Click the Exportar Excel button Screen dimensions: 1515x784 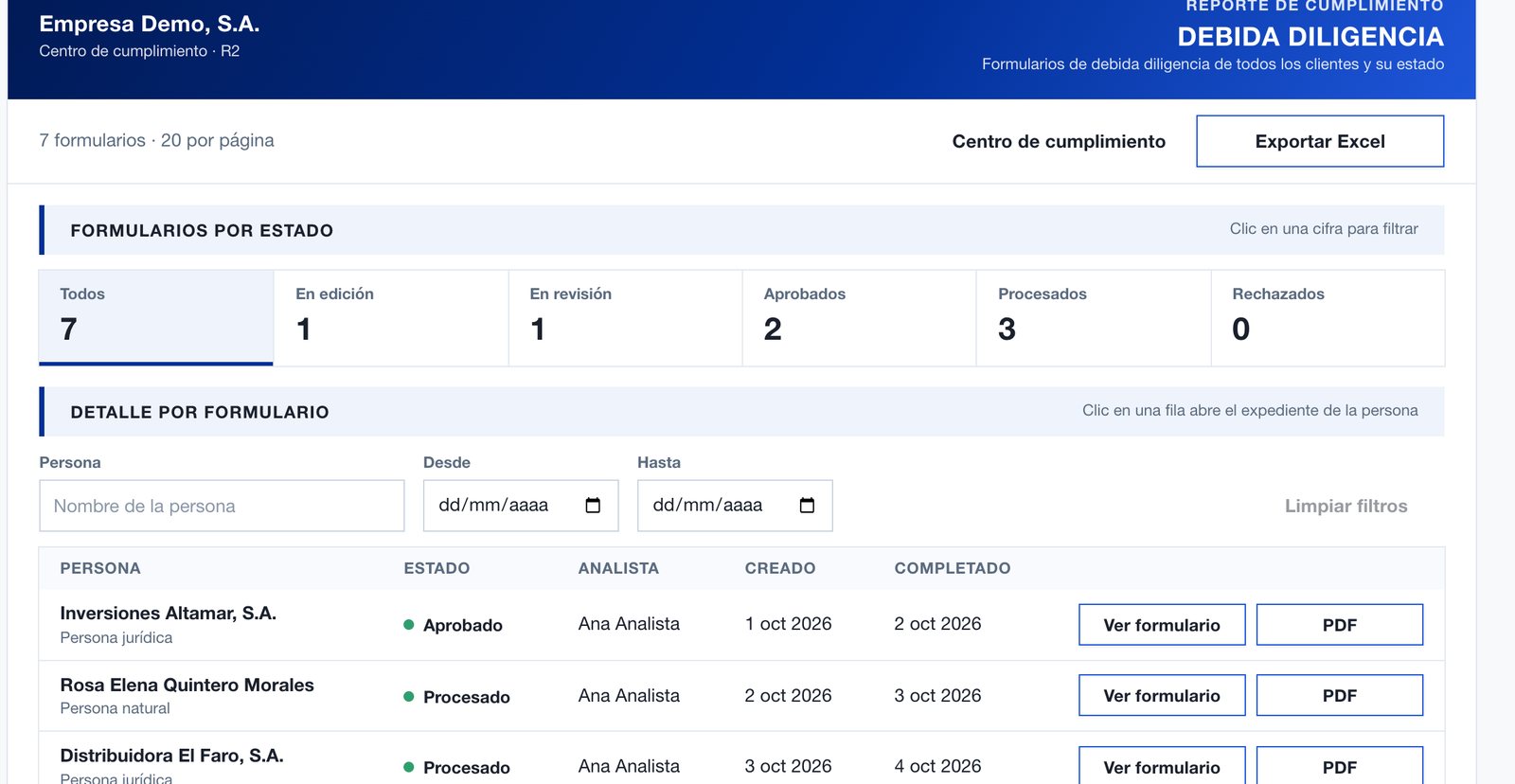pyautogui.click(x=1320, y=141)
